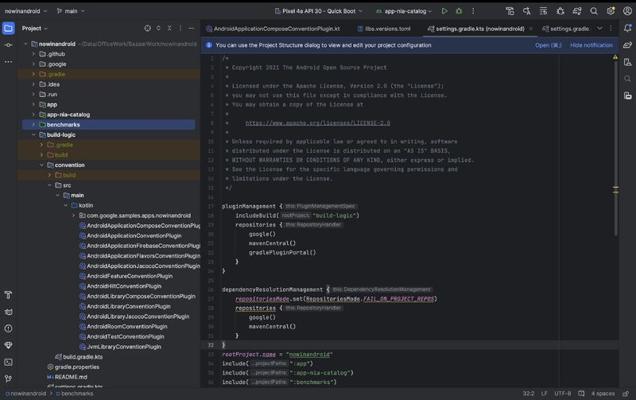This screenshot has width=636, height=400.
Task: Open the IDE settings gear icon
Action: 610,11
